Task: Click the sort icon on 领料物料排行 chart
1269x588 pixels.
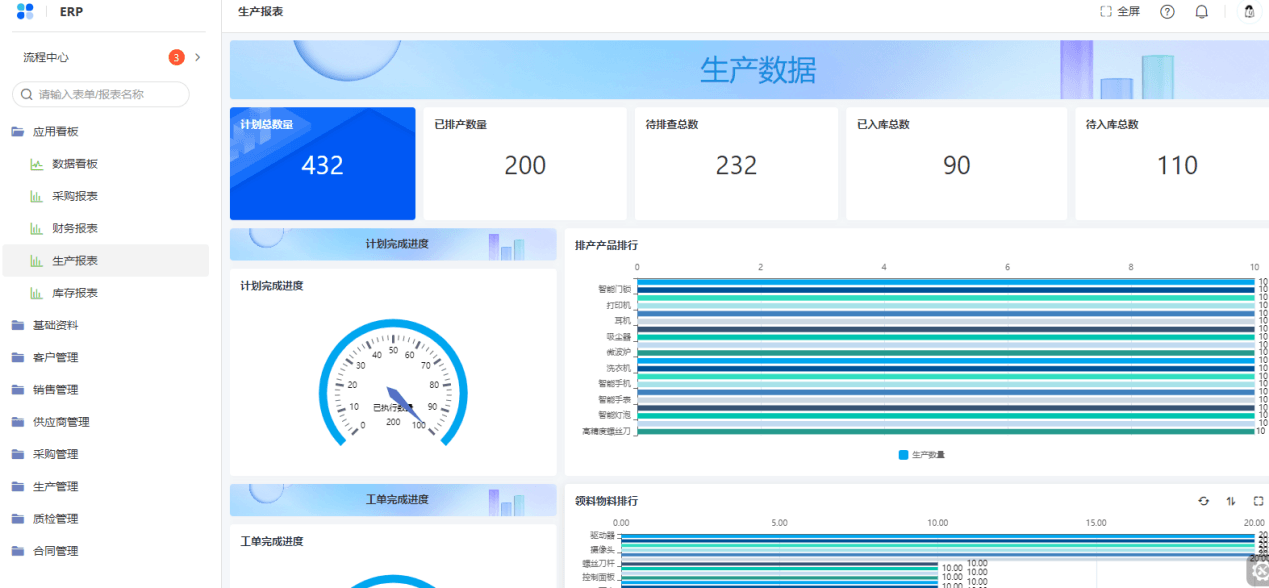Action: (1230, 501)
